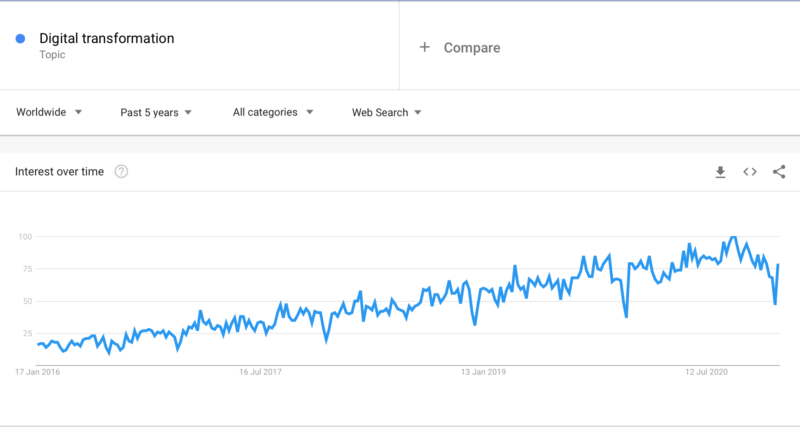Click the 12 Jul 2020 axis date
Image resolution: width=800 pixels, height=427 pixels.
[706, 371]
